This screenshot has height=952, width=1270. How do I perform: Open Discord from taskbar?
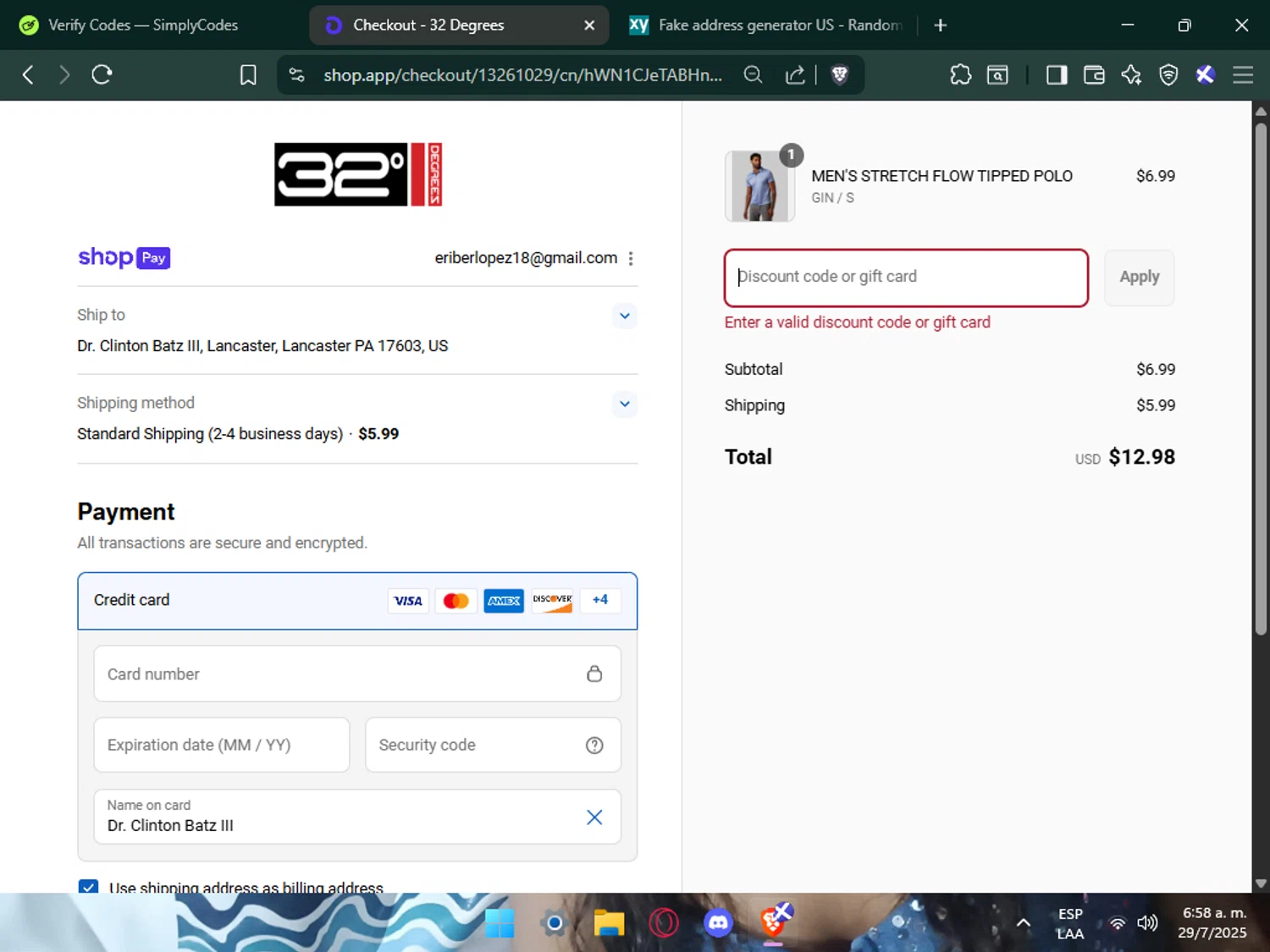coord(718,923)
